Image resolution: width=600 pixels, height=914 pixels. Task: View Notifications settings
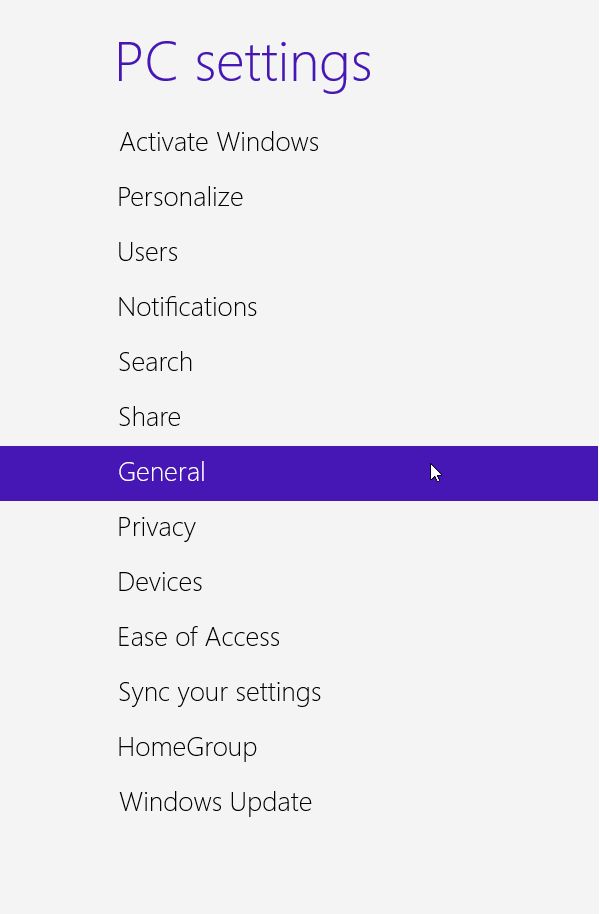tap(187, 308)
